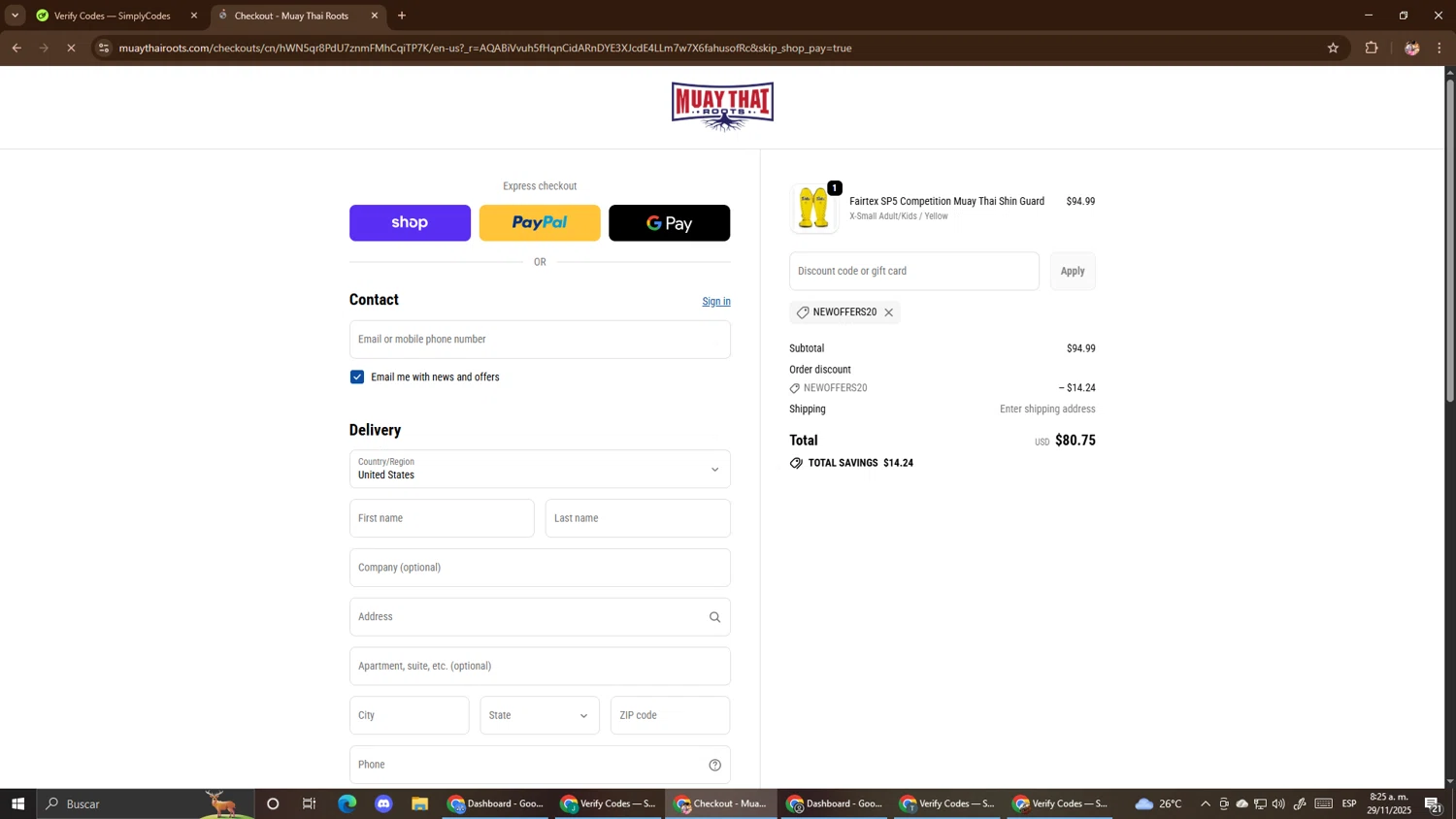Go back to the previous page
1456x819 pixels.
[17, 48]
